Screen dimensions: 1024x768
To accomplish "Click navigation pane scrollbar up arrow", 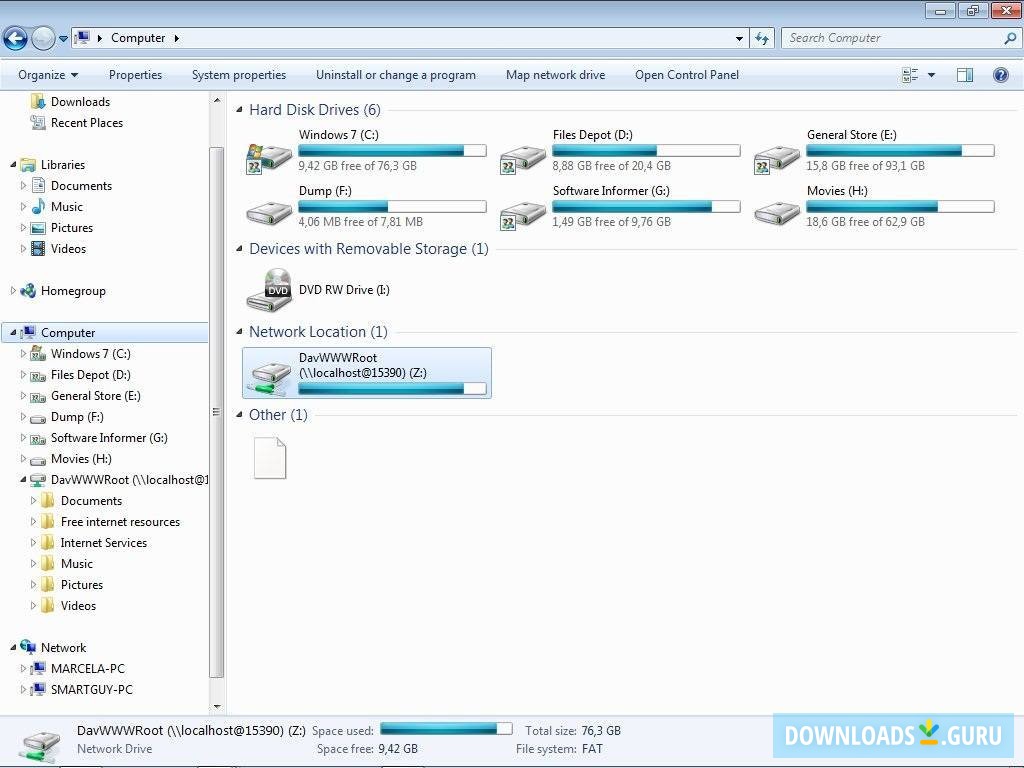I will tap(217, 100).
